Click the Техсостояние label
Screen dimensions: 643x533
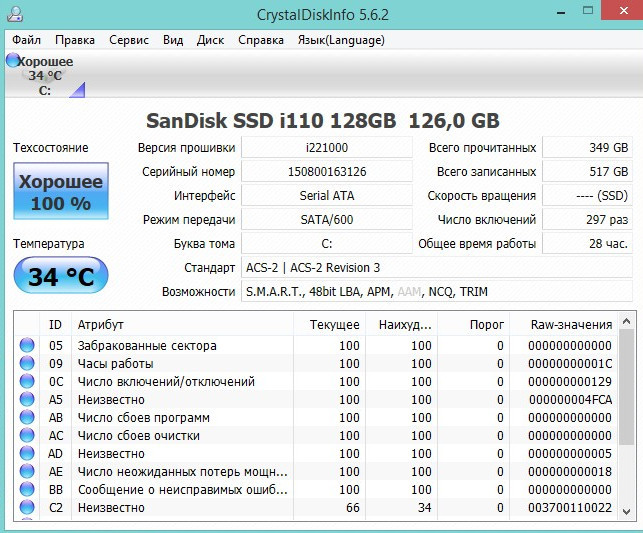pyautogui.click(x=50, y=148)
